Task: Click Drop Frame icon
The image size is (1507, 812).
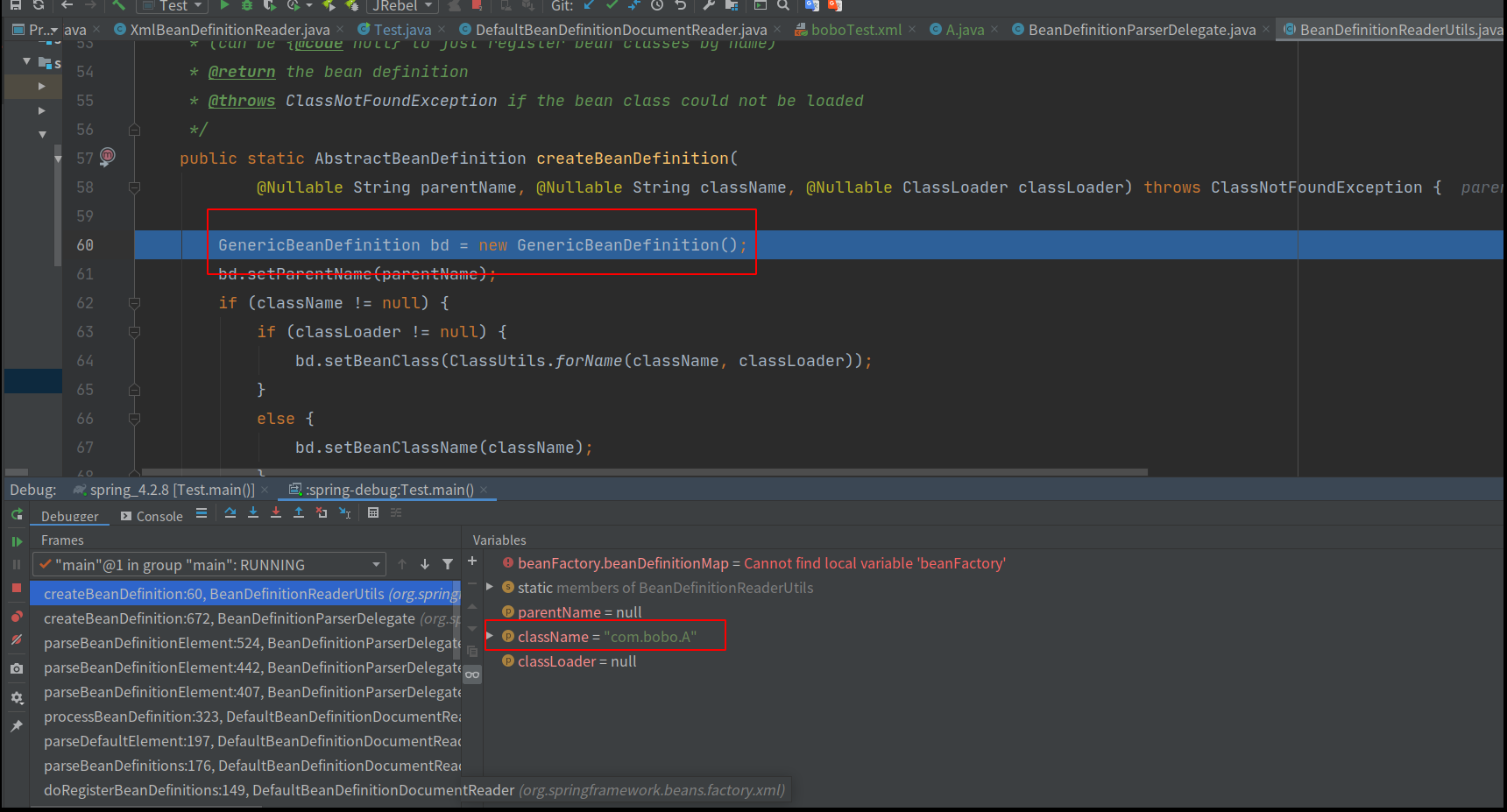Action: [322, 513]
